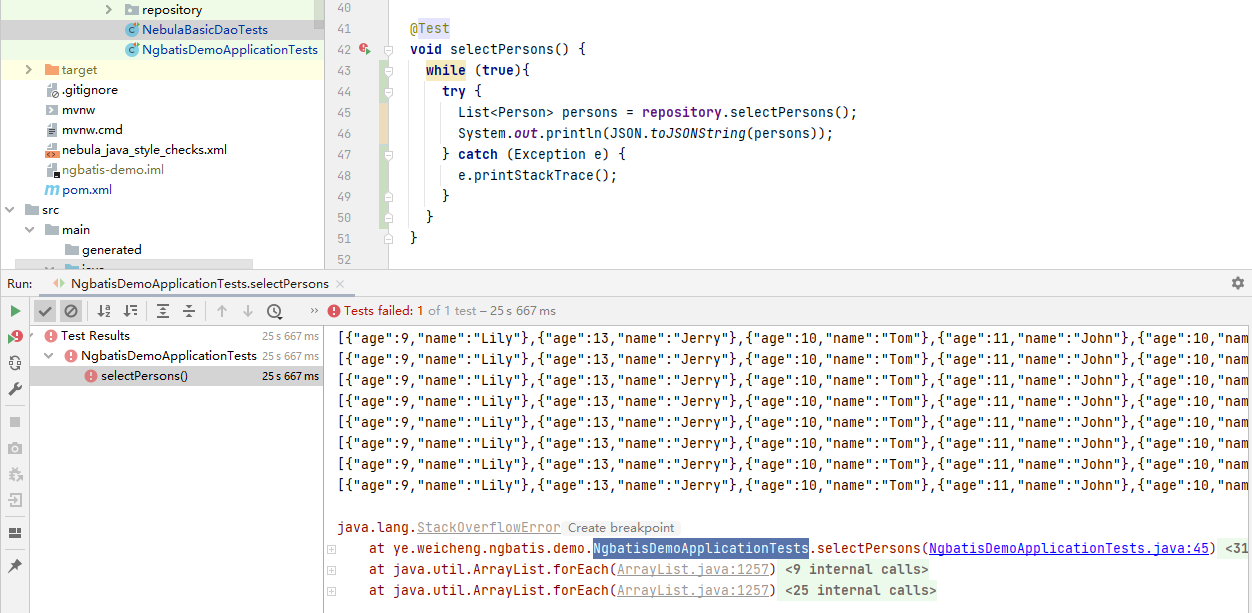Toggle the Show Ignored tests filter
1252x613 pixels.
71,311
